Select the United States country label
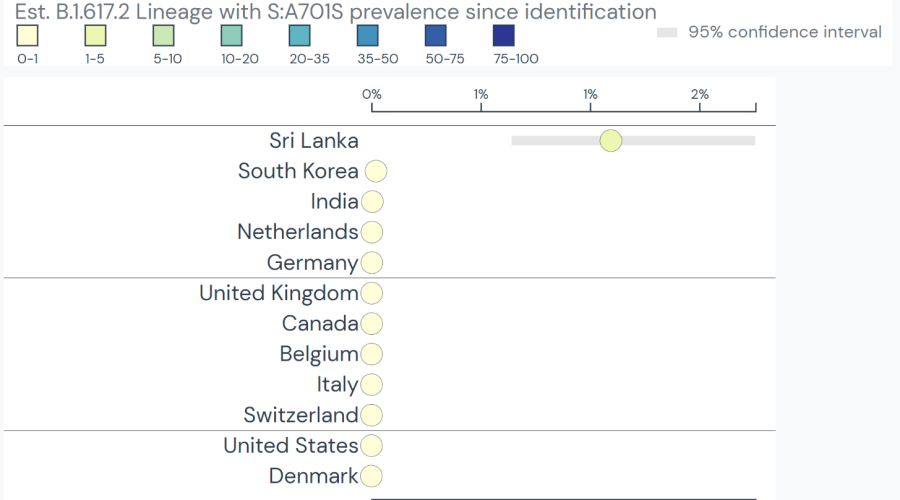900x500 pixels. 290,445
